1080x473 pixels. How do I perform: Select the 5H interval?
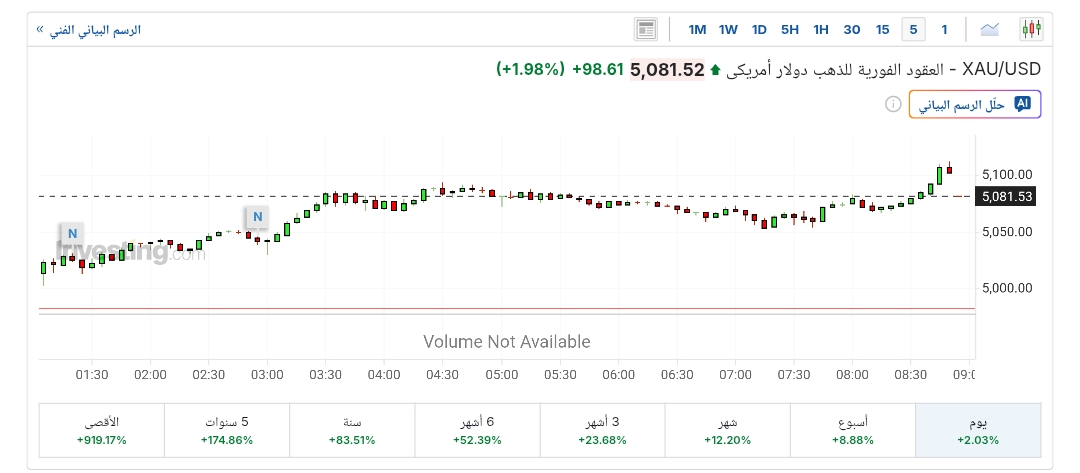click(790, 29)
